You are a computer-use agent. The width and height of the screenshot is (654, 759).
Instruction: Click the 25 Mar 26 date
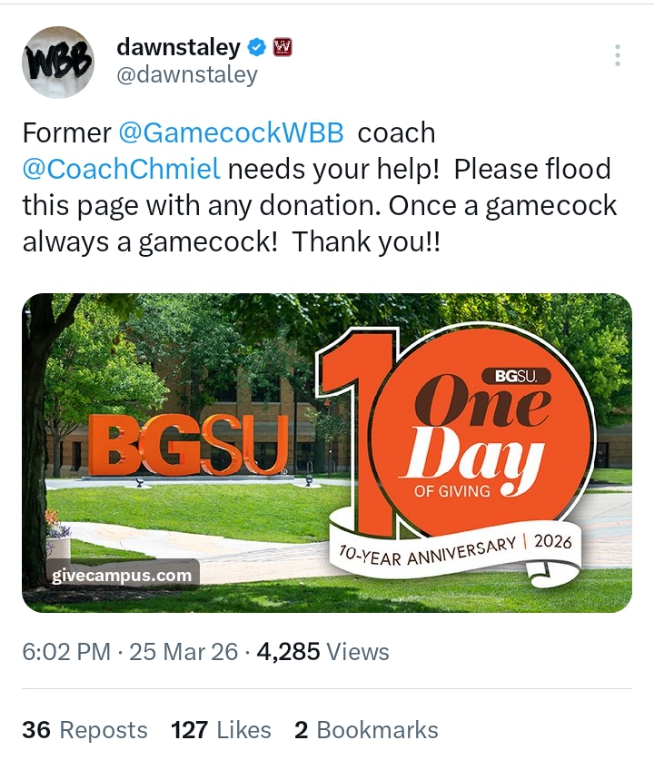tap(182, 652)
